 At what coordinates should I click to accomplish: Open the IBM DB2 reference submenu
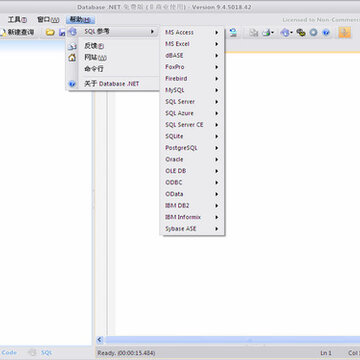coord(192,206)
